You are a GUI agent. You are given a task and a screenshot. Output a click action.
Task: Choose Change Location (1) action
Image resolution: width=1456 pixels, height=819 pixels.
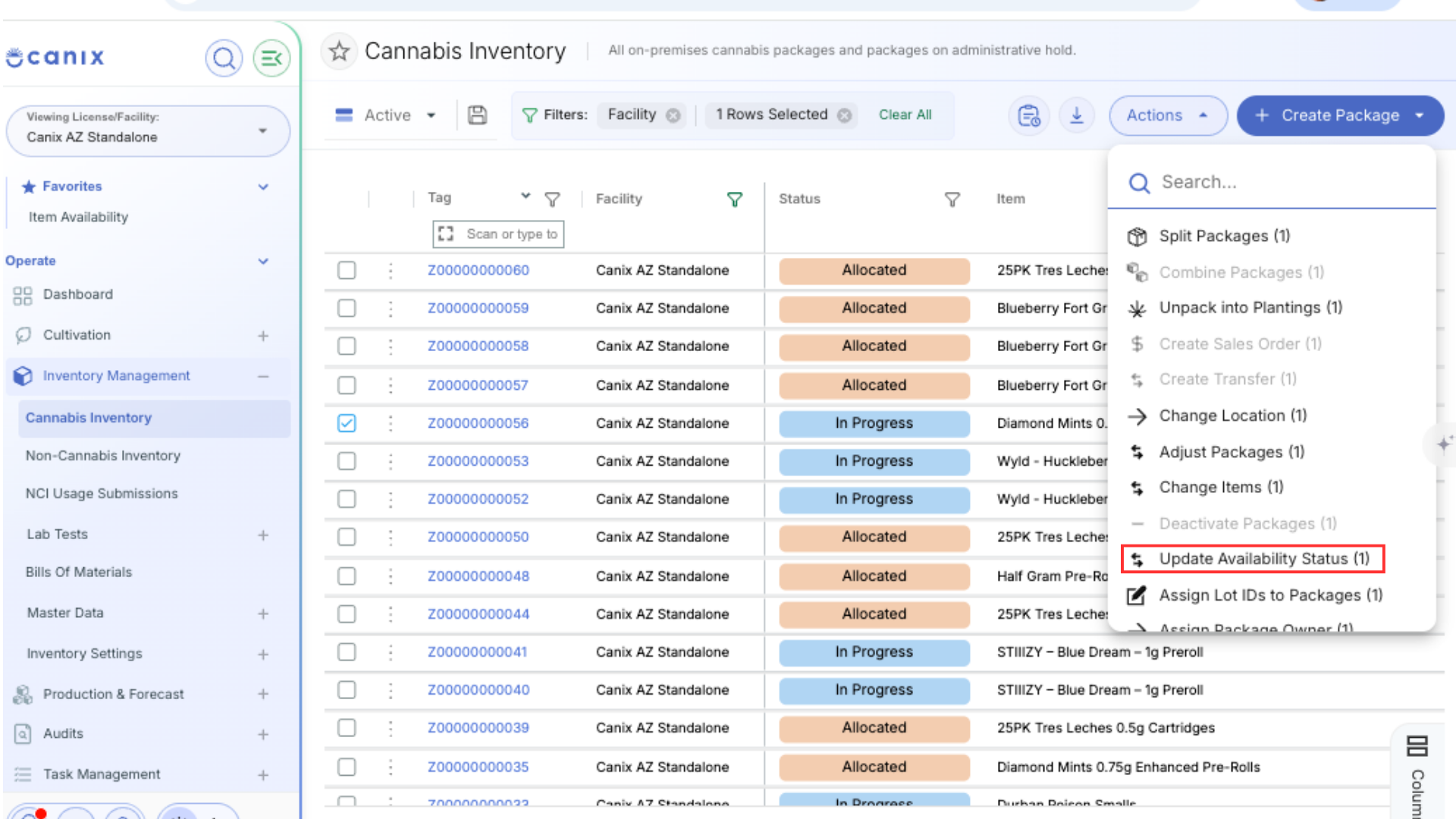(x=1216, y=416)
